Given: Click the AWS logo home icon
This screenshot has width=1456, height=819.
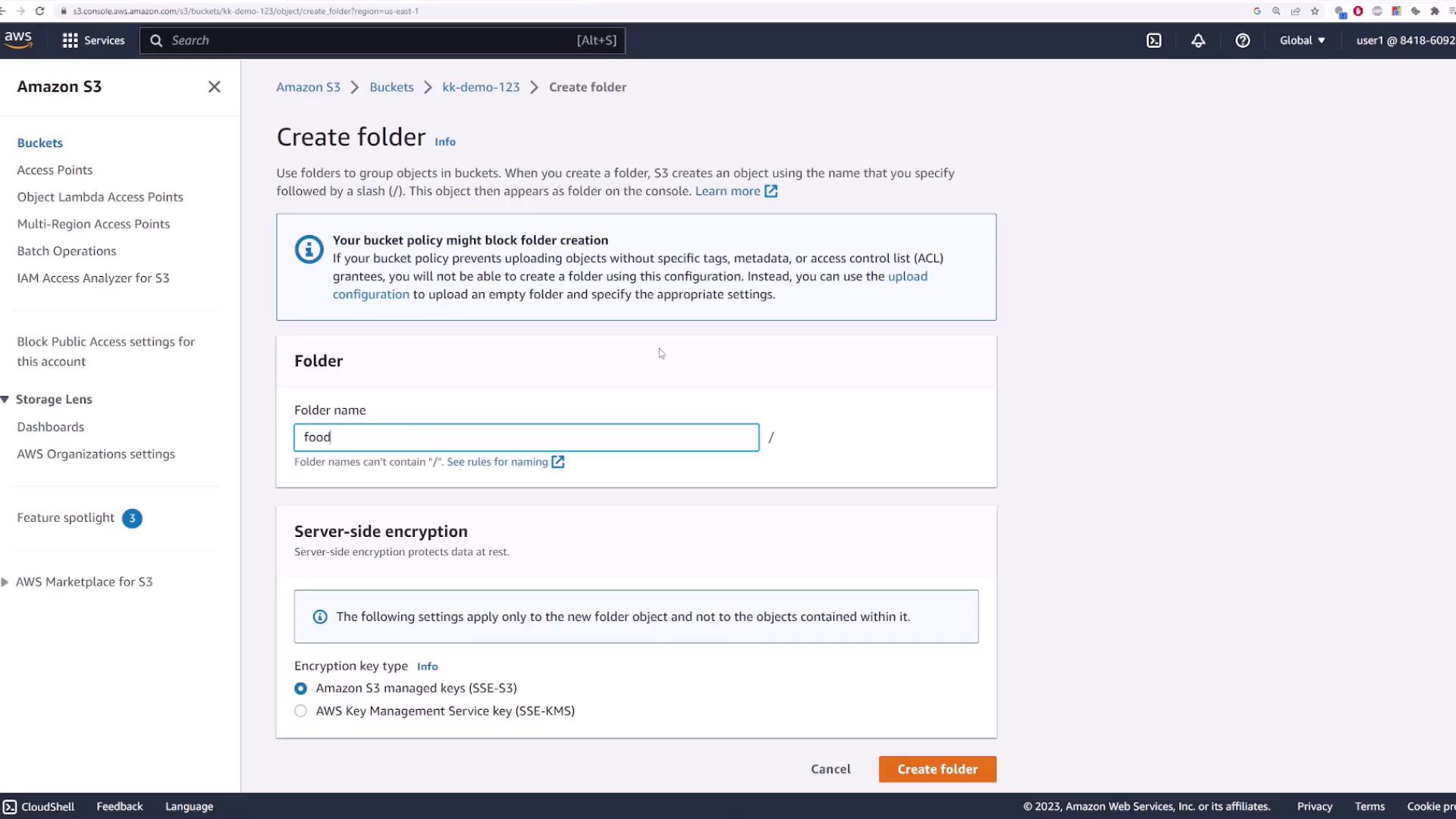Looking at the screenshot, I should pos(18,40).
